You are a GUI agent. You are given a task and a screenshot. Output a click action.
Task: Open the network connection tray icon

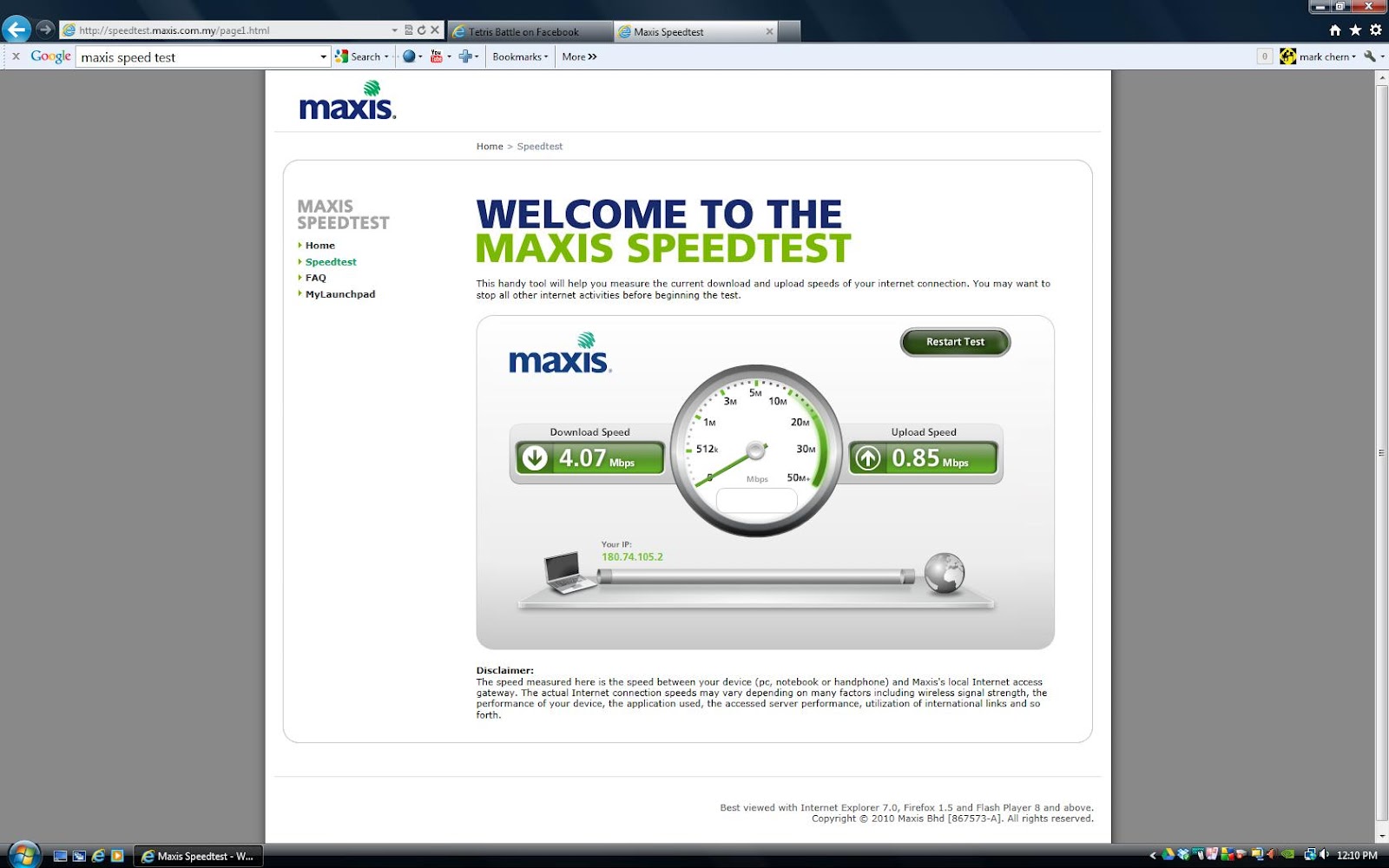pos(1310,855)
